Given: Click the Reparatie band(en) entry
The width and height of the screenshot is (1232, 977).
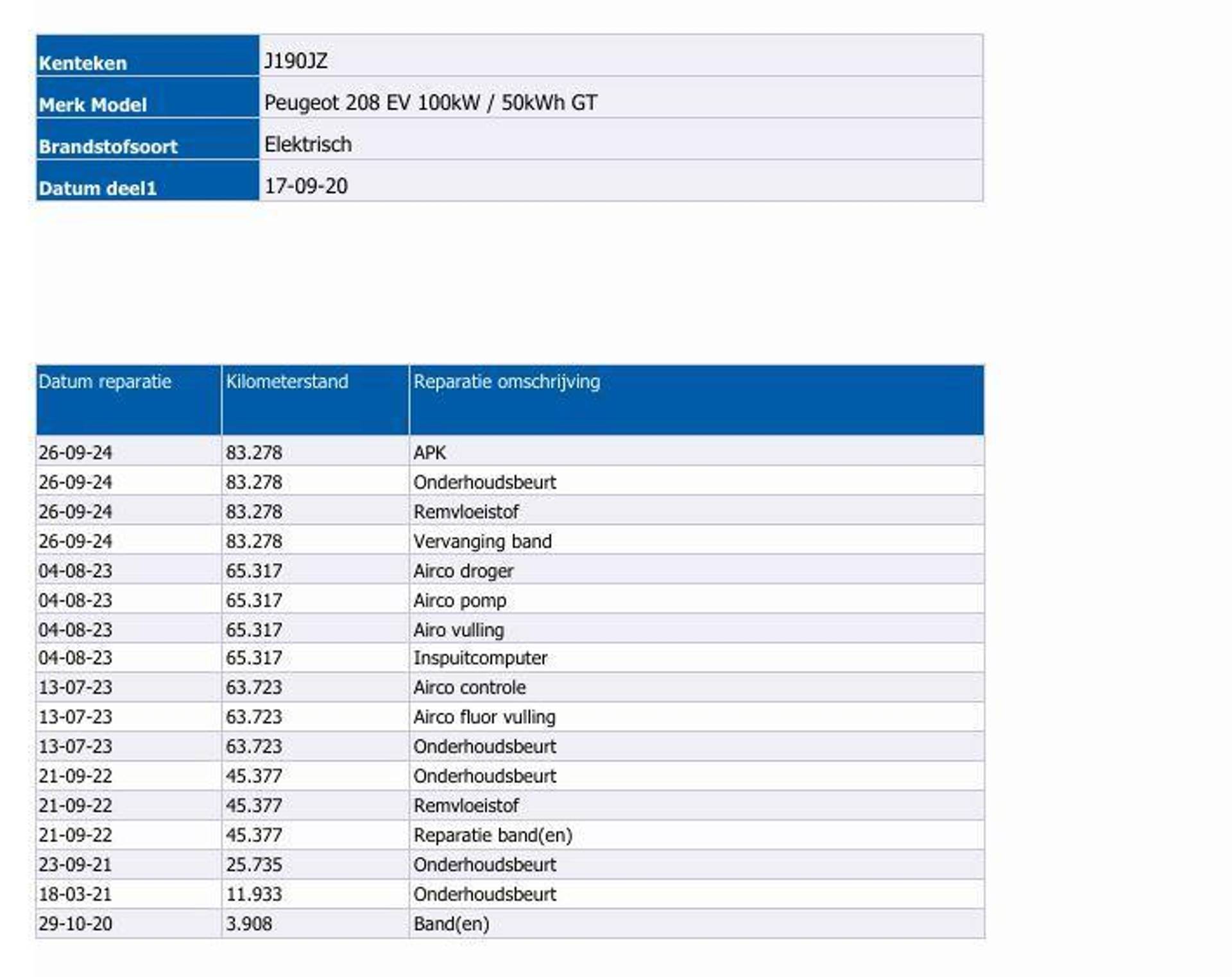Looking at the screenshot, I should [492, 835].
